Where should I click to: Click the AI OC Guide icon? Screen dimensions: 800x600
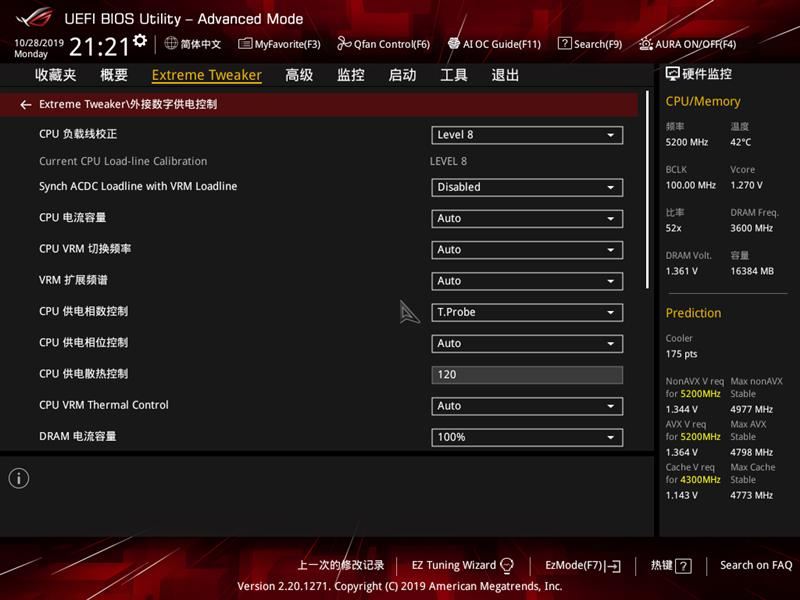(x=454, y=44)
